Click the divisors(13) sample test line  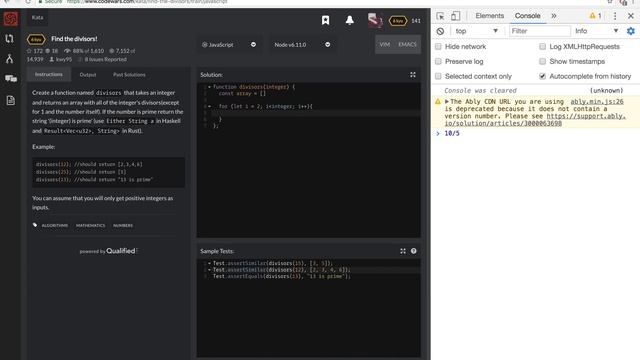tap(282, 276)
